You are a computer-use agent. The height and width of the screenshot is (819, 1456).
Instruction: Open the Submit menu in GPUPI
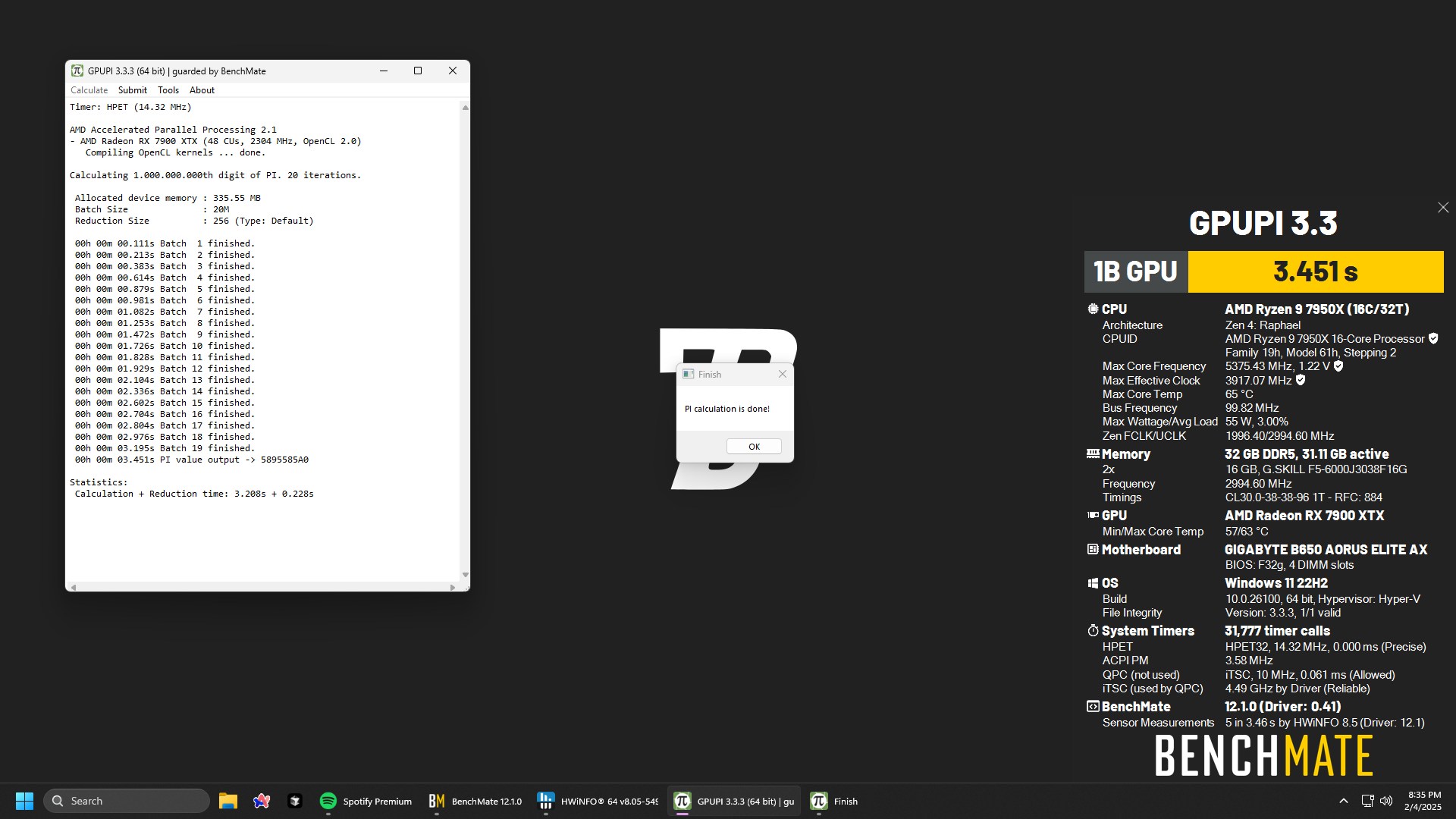pyautogui.click(x=133, y=90)
